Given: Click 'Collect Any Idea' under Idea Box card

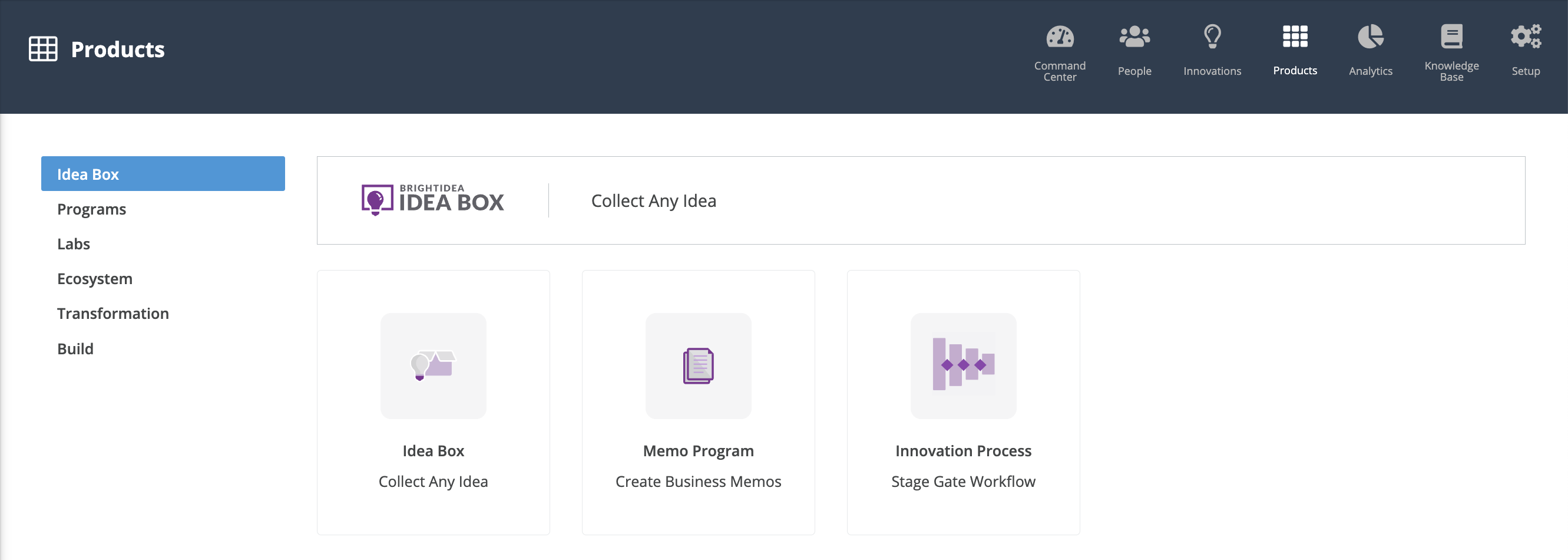Looking at the screenshot, I should (x=433, y=482).
